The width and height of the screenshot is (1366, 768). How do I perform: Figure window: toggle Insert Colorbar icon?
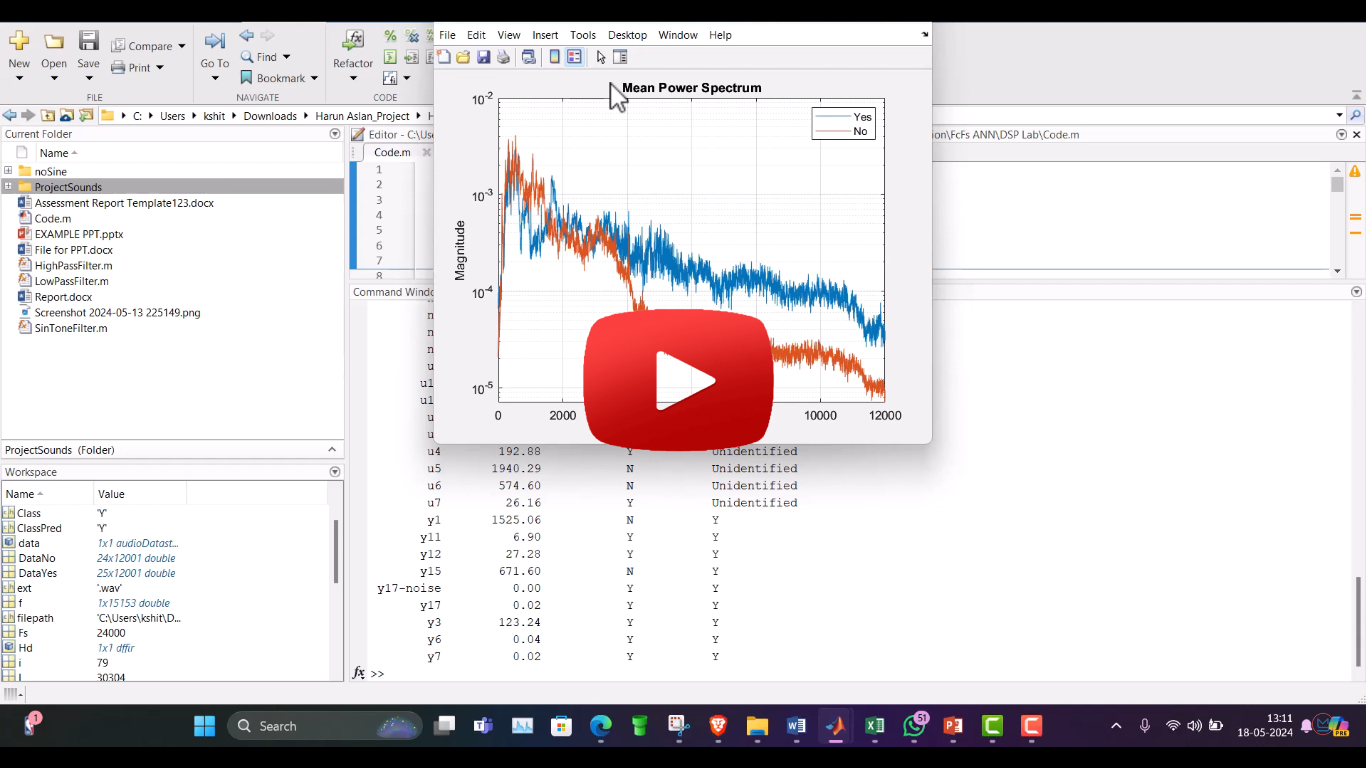555,57
